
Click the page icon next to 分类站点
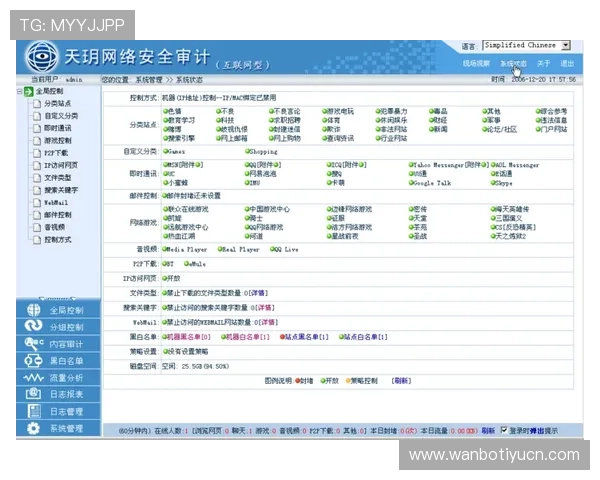[x=37, y=104]
